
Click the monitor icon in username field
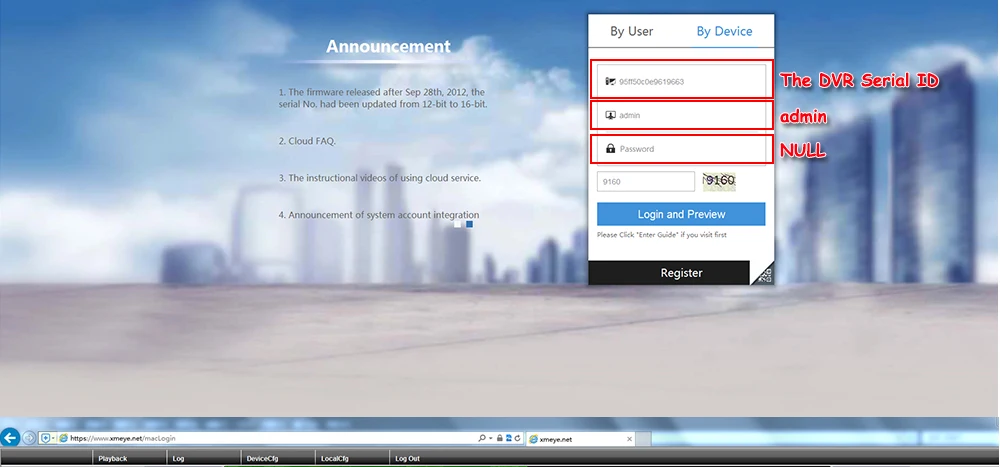click(x=610, y=115)
